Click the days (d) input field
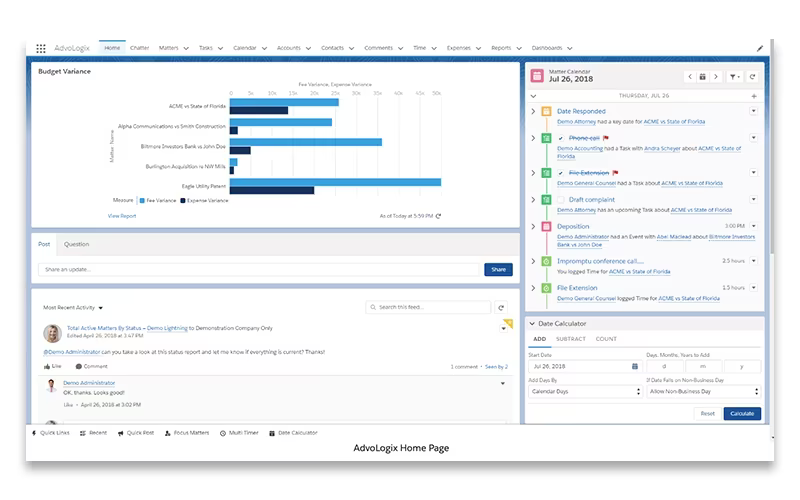 (664, 366)
